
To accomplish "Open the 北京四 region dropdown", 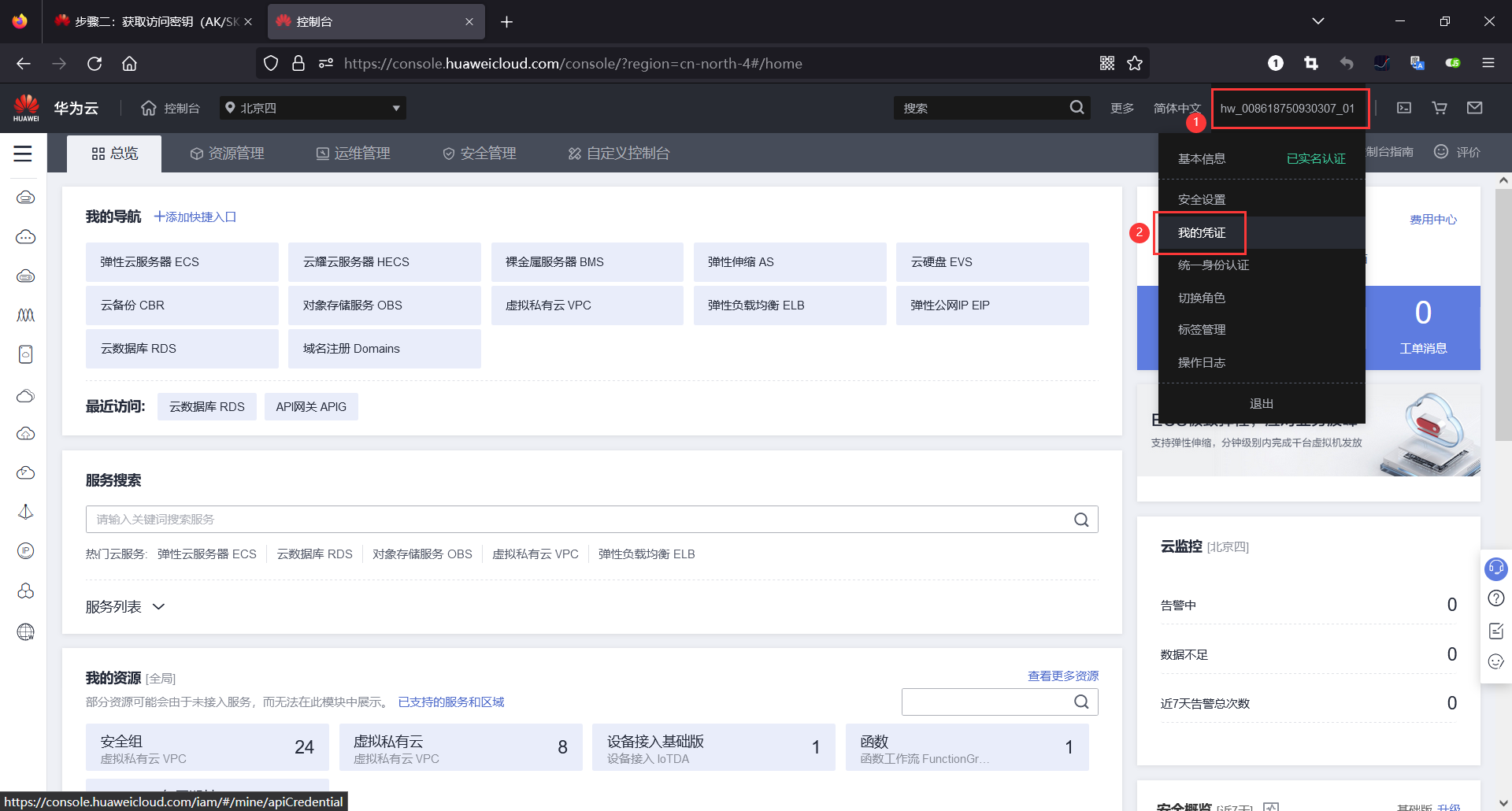I will pyautogui.click(x=313, y=108).
